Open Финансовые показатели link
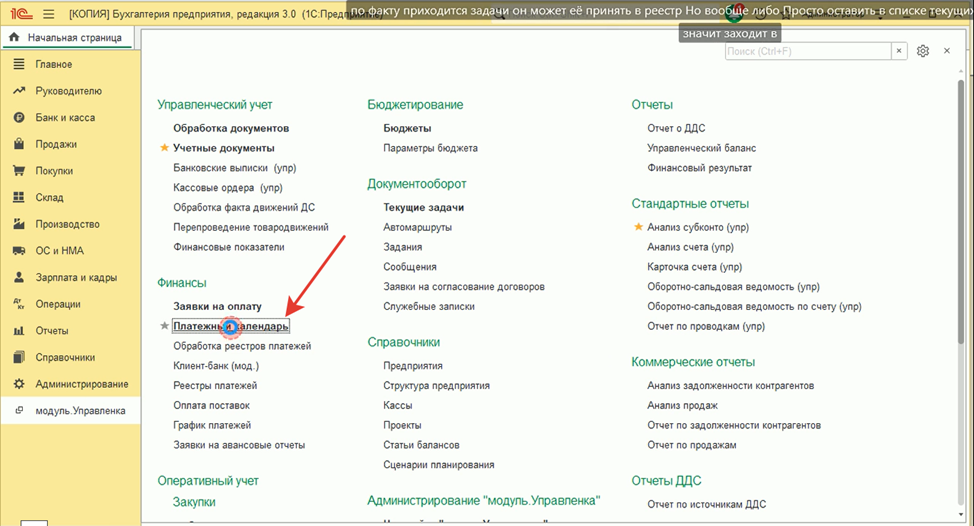The height and width of the screenshot is (526, 974). tap(229, 247)
